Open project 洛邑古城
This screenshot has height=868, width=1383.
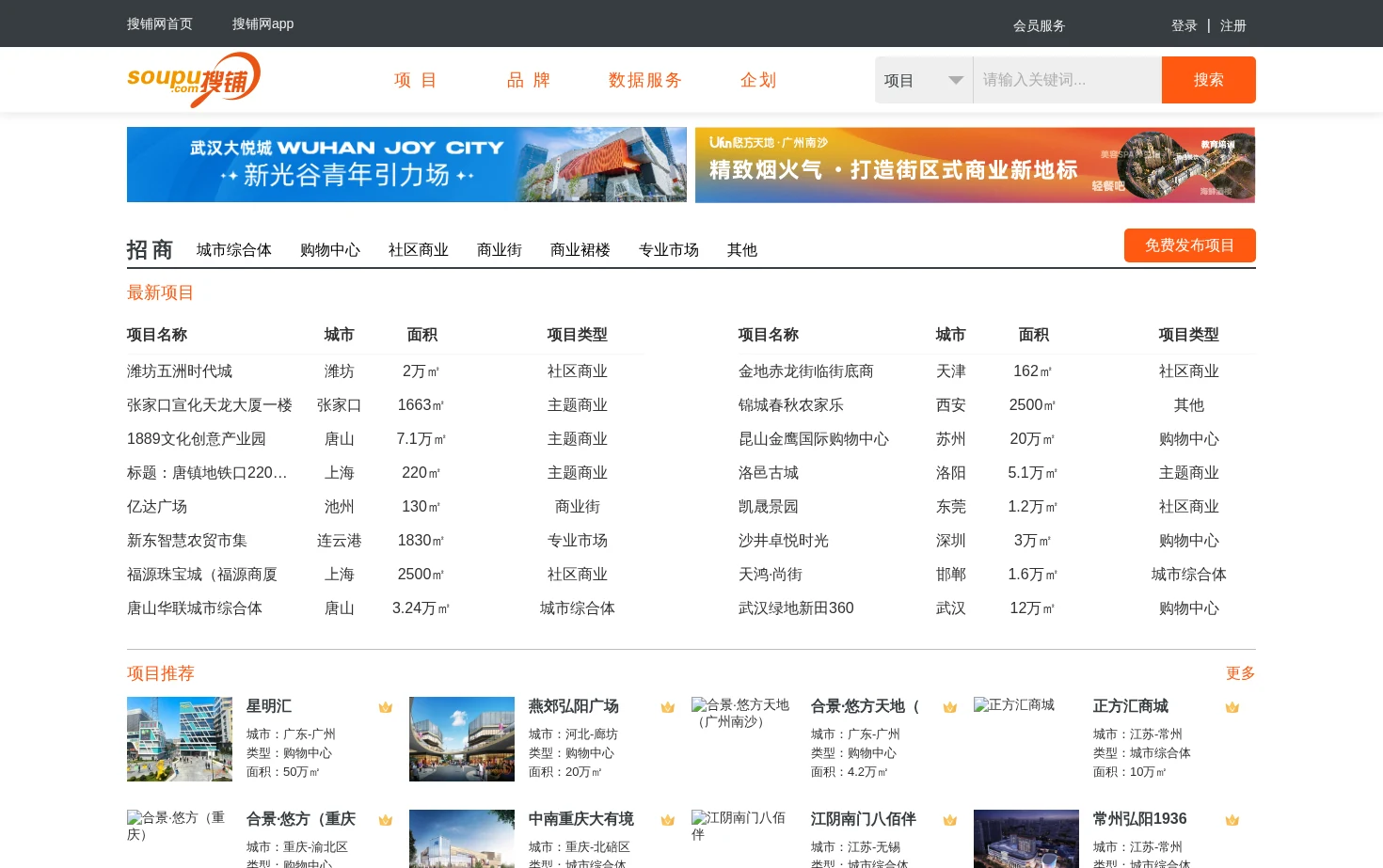coord(769,473)
